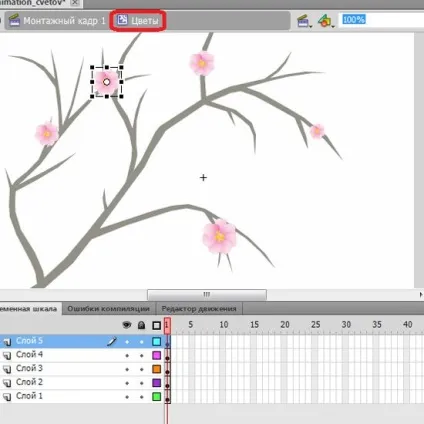Click magenta outline color swatch of Слой 4
Viewport: 424px width, 424px height.
157,355
